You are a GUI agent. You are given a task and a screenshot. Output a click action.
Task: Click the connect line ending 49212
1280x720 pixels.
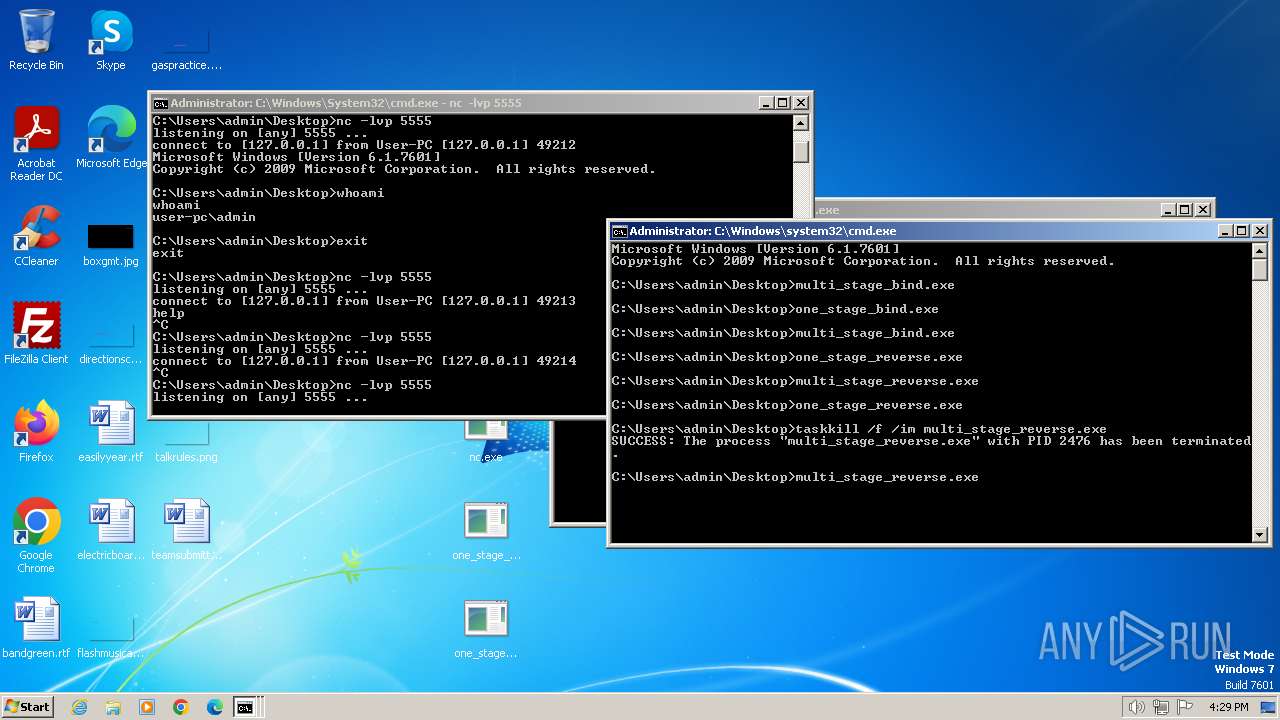[x=364, y=145]
